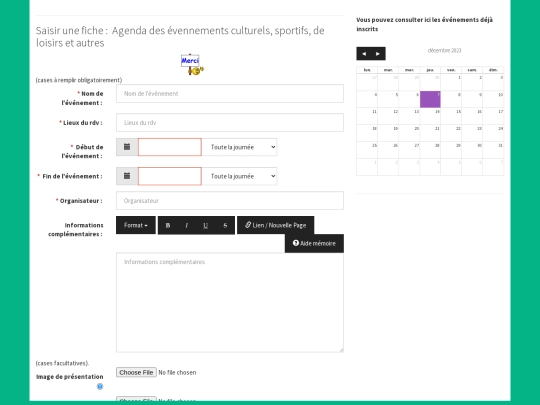The width and height of the screenshot is (540, 405).
Task: Select December 9 in calendar
Action: [472, 99]
